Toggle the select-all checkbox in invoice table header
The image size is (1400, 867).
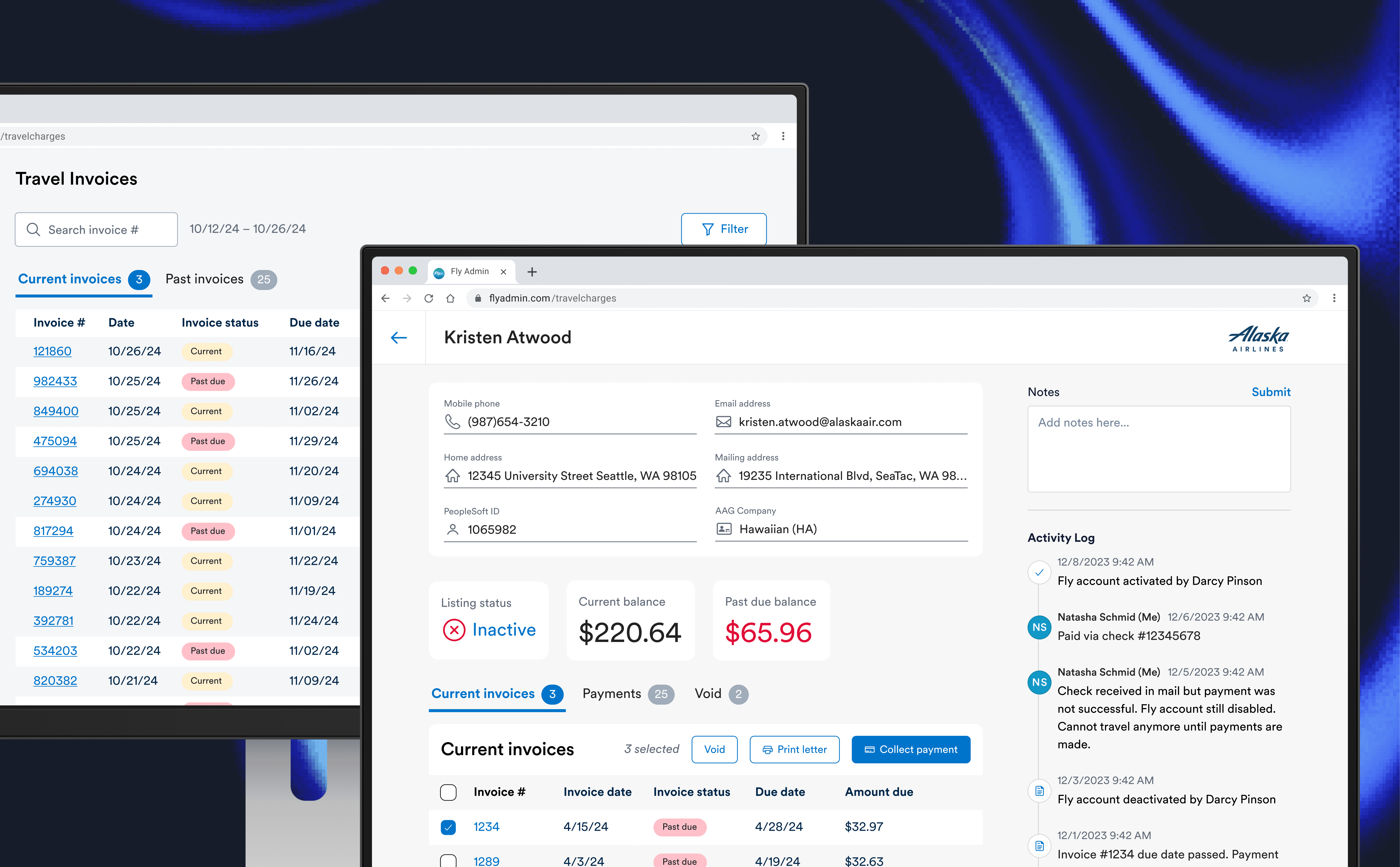pyautogui.click(x=448, y=792)
